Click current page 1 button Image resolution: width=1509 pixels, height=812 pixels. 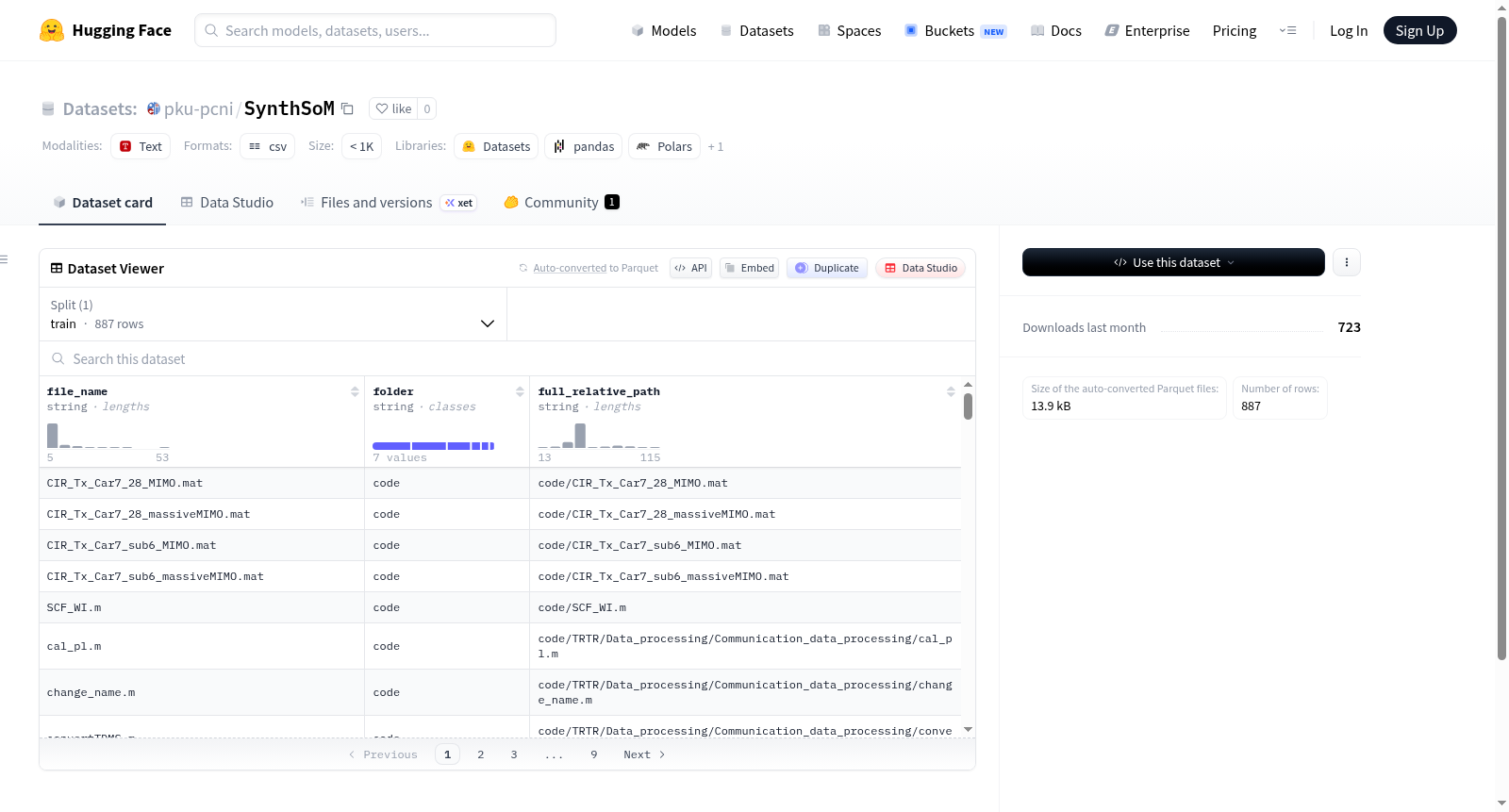point(448,754)
